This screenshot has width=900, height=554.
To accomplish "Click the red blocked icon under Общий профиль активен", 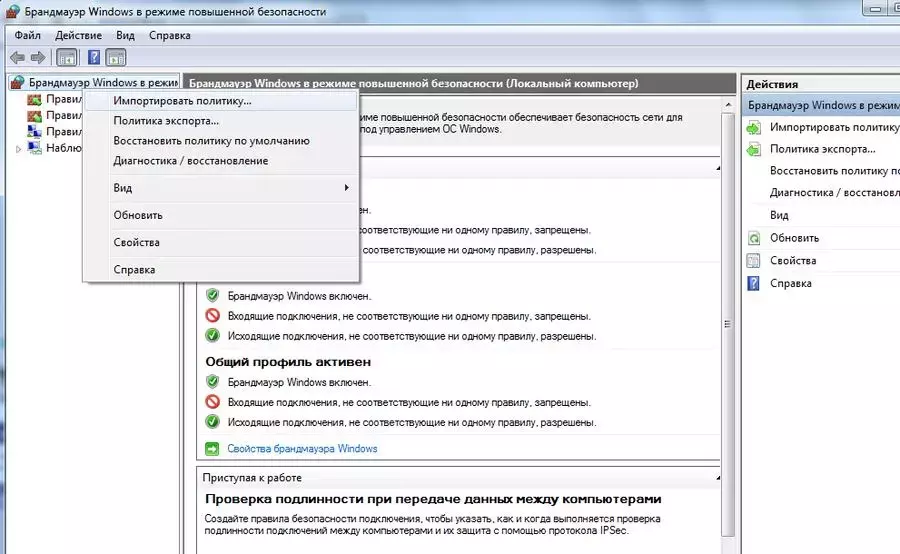I will 212,402.
